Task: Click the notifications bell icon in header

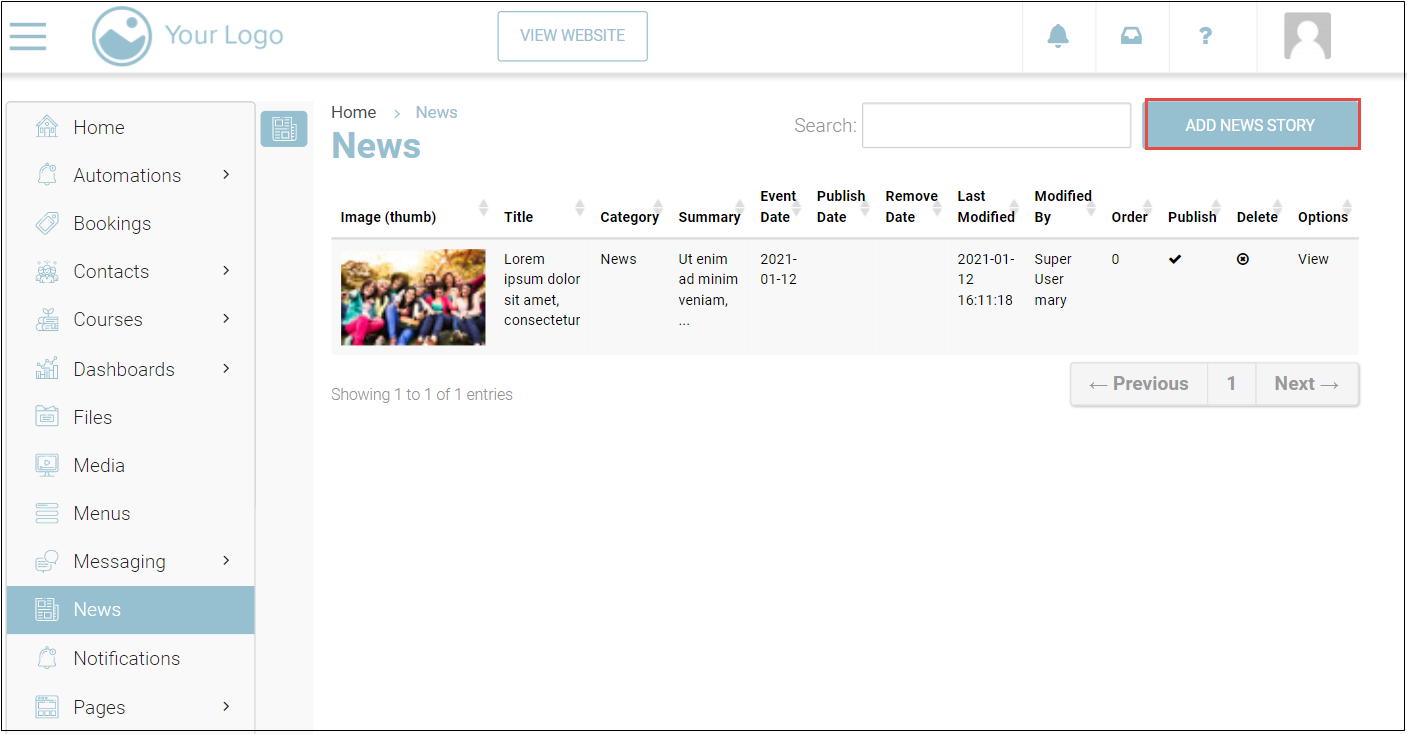Action: pos(1058,36)
